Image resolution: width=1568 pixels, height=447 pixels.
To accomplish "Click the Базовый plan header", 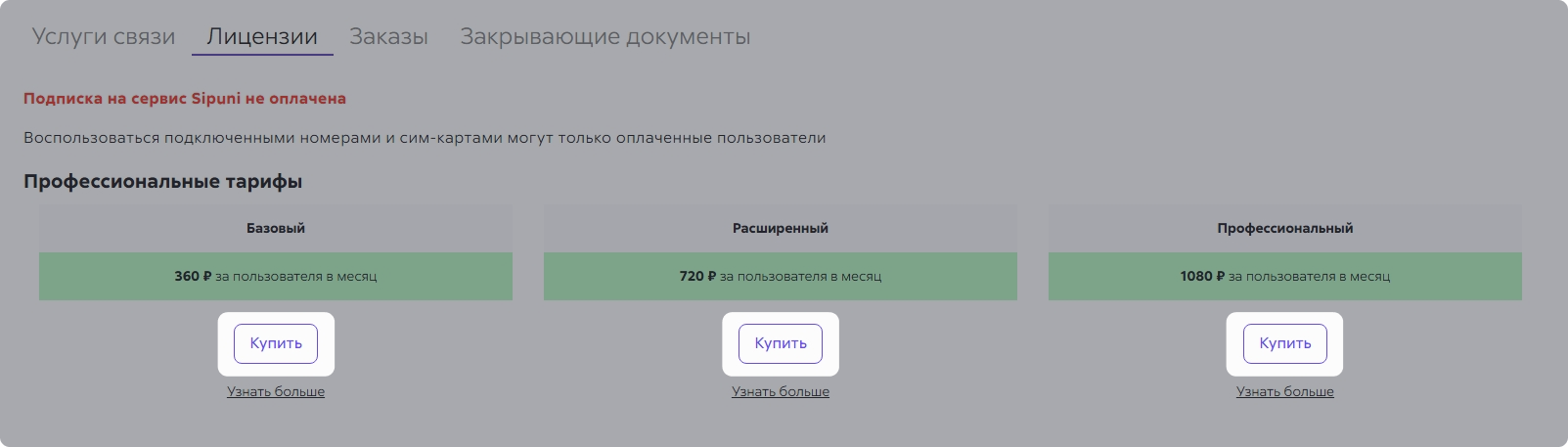I will coord(276,228).
